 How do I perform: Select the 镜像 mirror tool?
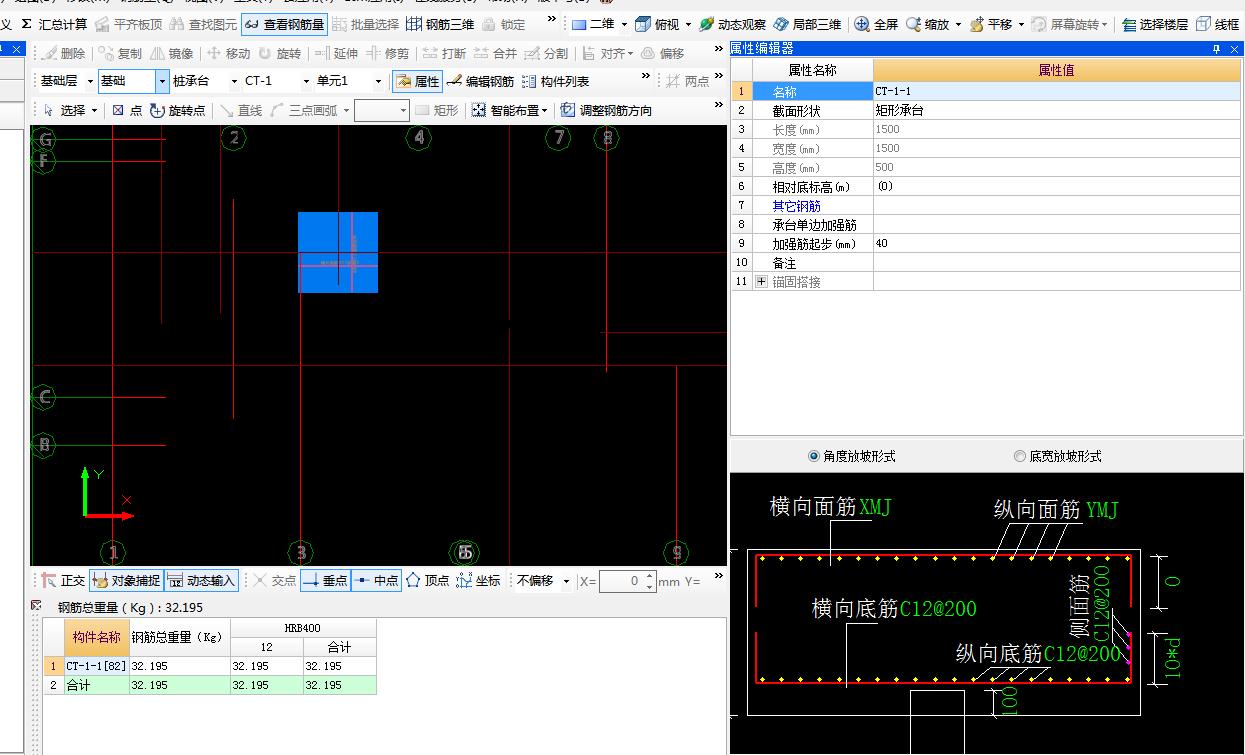172,53
